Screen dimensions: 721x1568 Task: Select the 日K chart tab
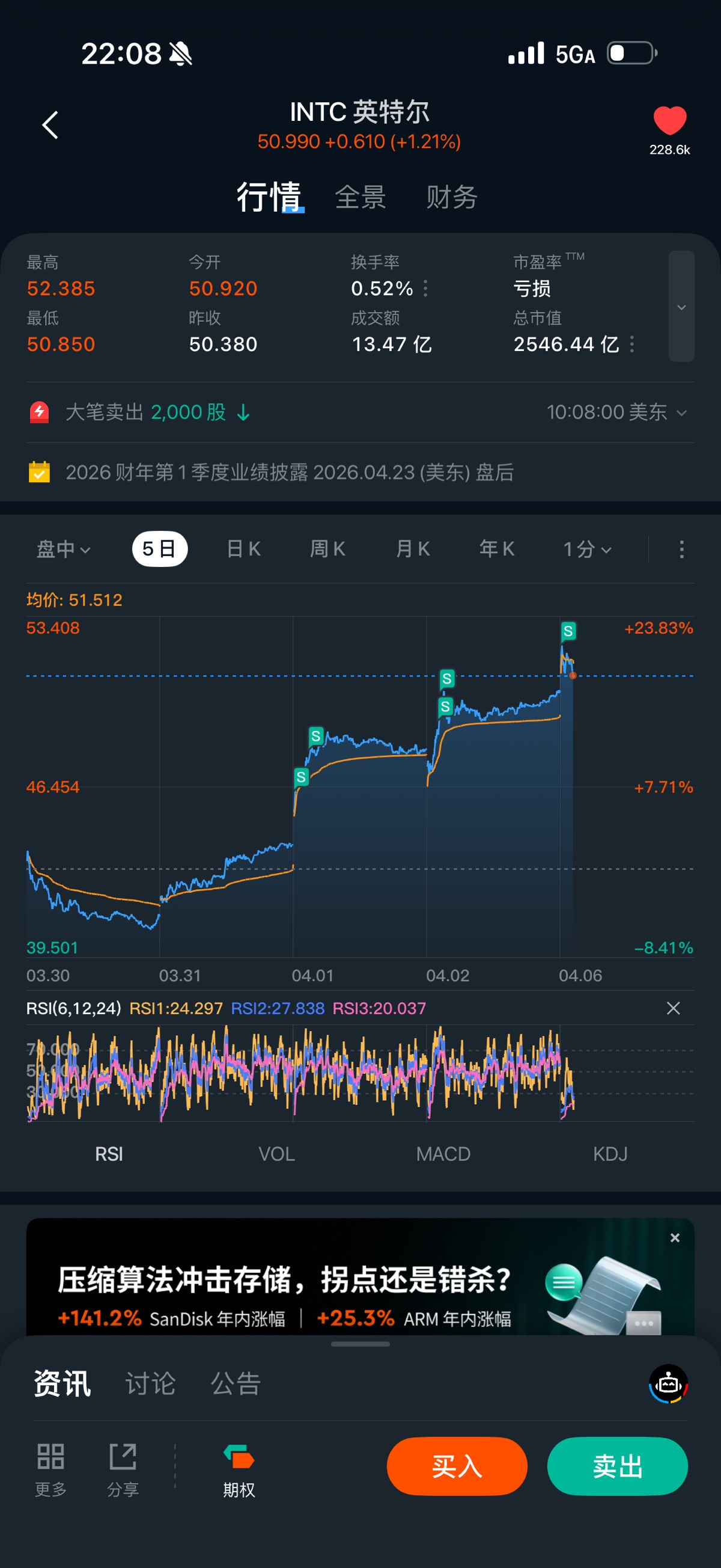243,549
